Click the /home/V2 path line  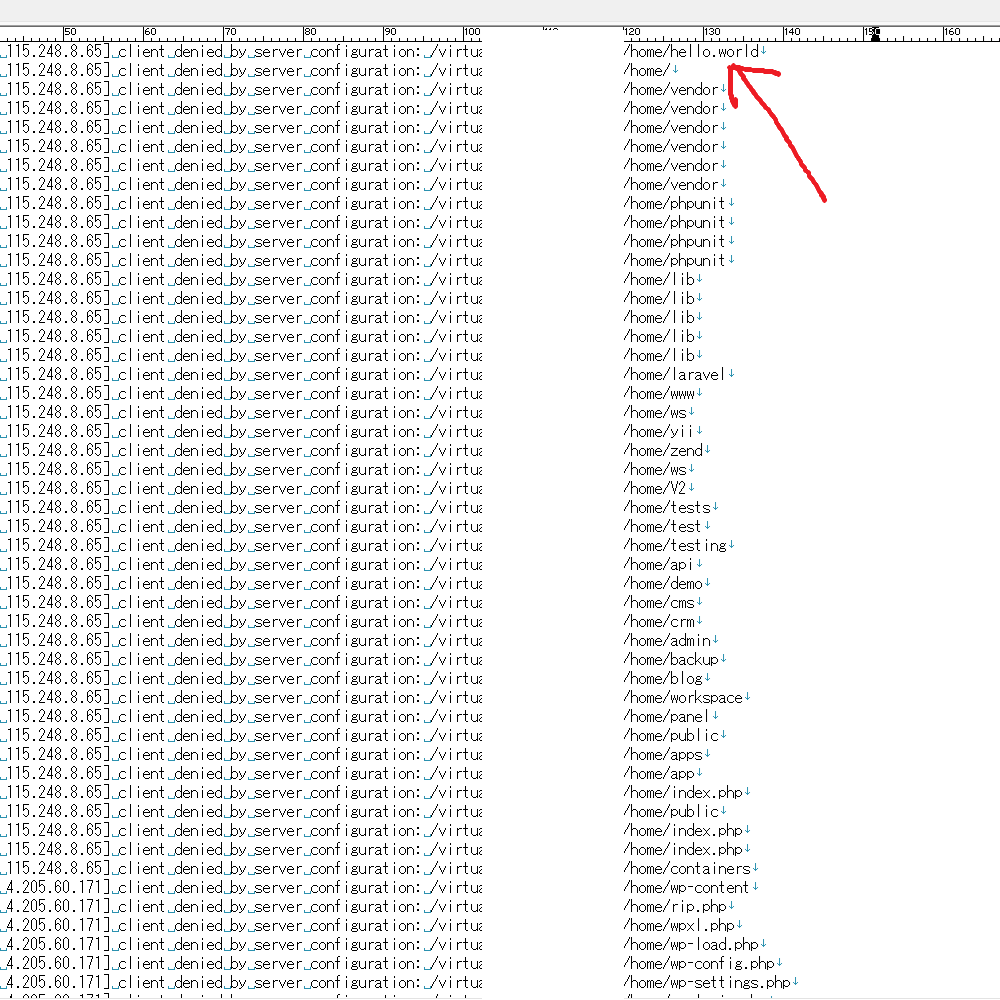[654, 489]
